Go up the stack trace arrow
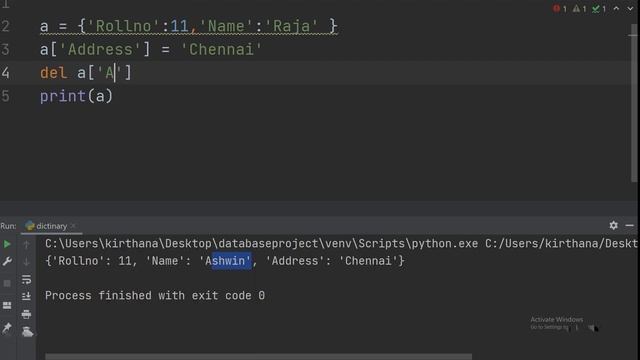This screenshot has width=640, height=360. pyautogui.click(x=27, y=244)
